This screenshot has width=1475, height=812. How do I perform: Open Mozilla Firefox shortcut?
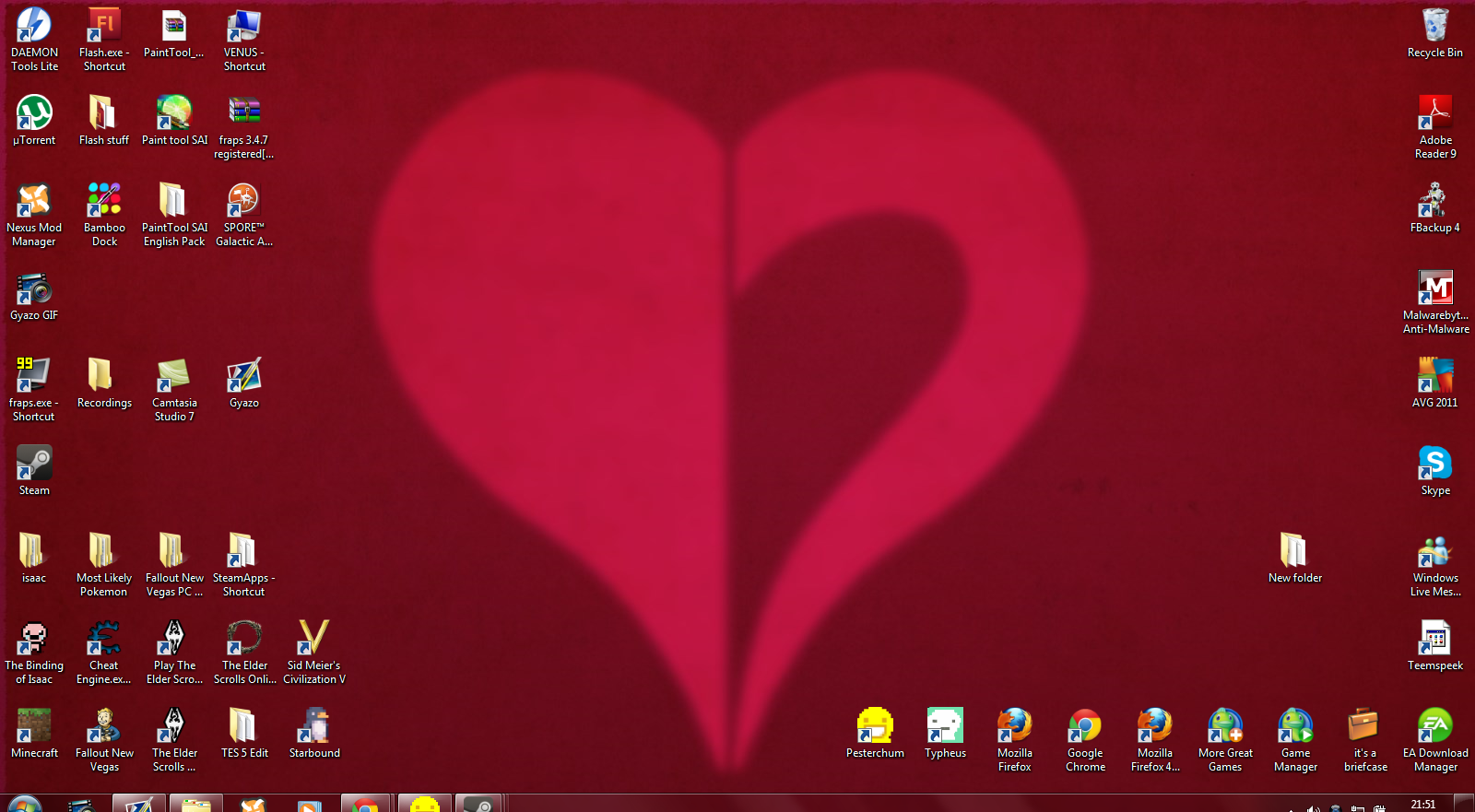[x=1015, y=740]
